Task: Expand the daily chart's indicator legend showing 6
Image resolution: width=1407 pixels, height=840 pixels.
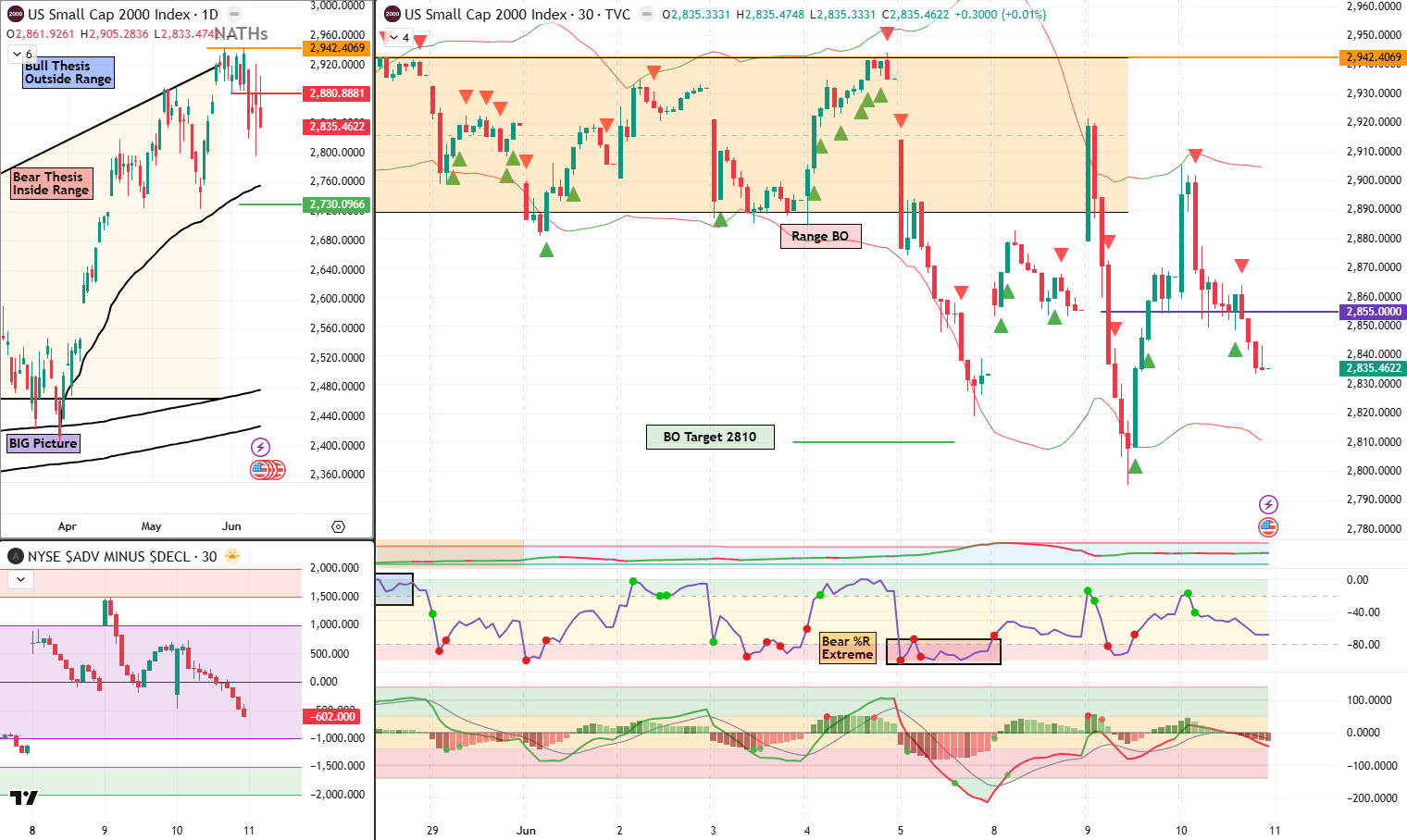Action: point(22,54)
